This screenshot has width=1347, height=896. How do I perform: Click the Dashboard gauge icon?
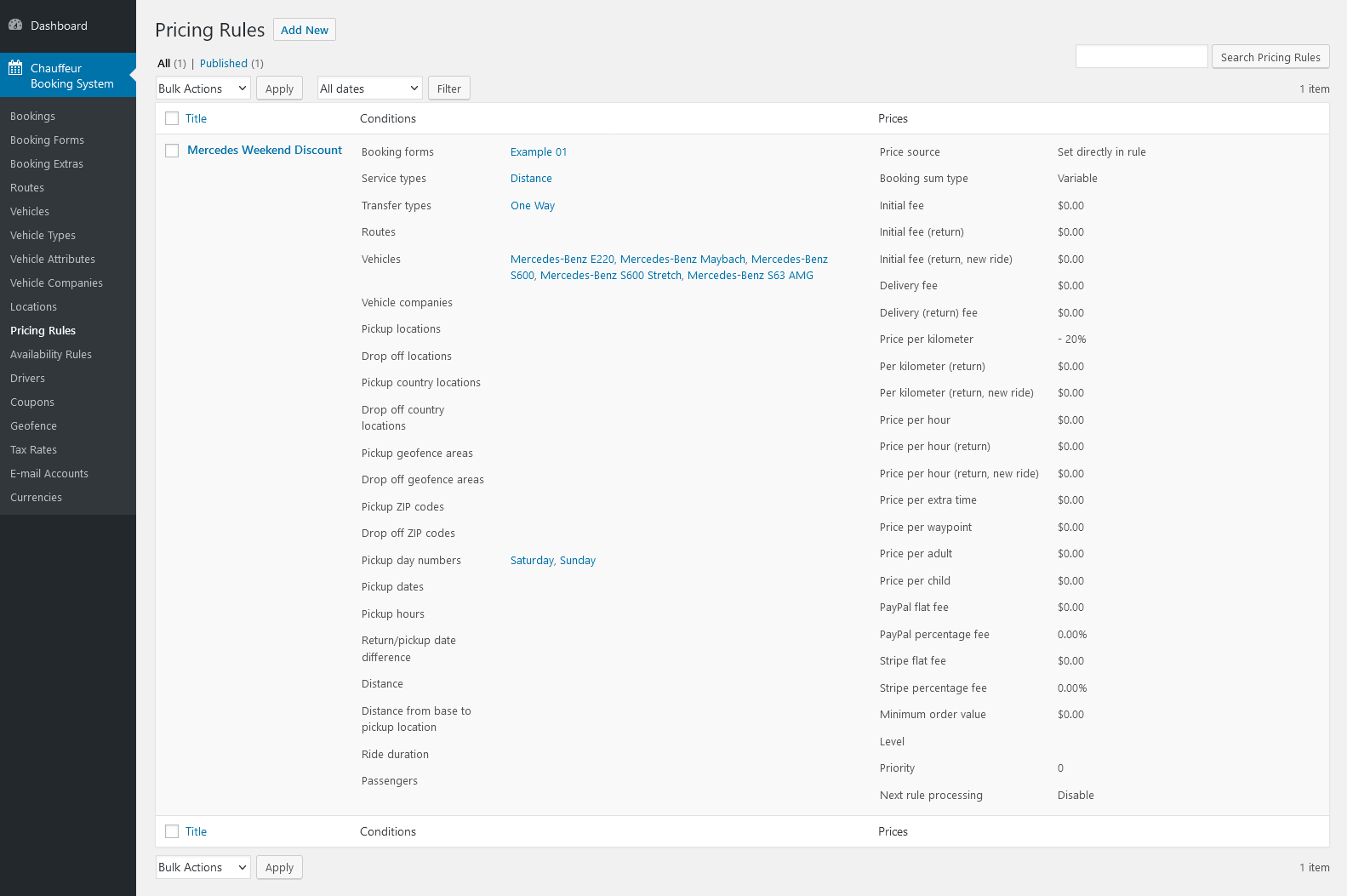[x=15, y=26]
